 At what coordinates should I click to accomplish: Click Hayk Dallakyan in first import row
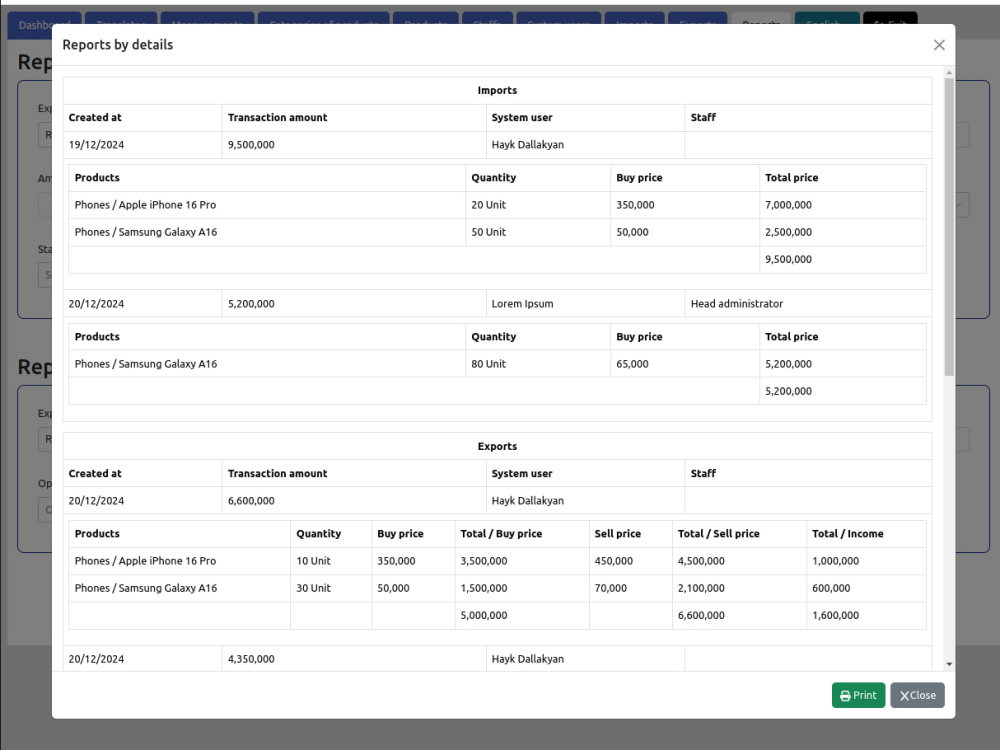[527, 145]
